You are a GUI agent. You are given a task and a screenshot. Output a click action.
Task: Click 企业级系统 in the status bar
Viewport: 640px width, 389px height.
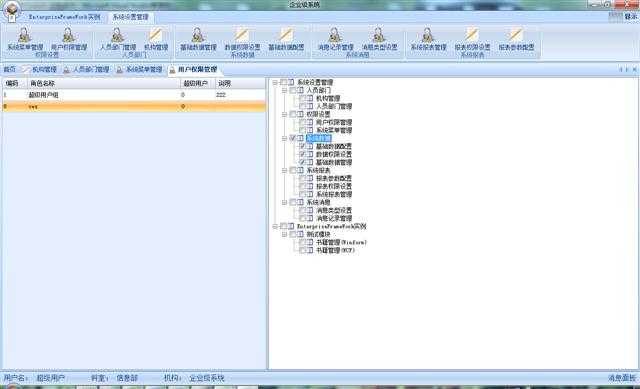(207, 378)
